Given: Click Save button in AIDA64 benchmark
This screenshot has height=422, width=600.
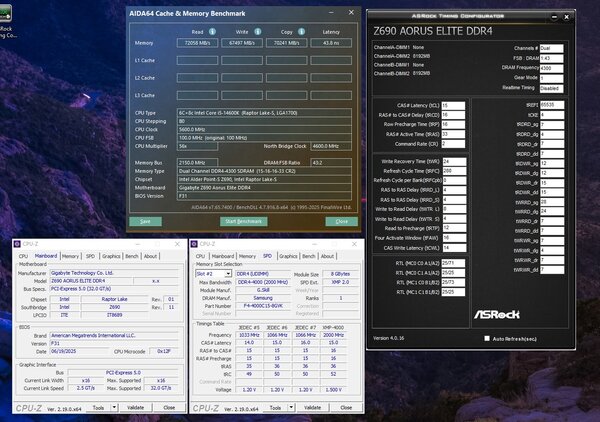Looking at the screenshot, I should coord(145,221).
